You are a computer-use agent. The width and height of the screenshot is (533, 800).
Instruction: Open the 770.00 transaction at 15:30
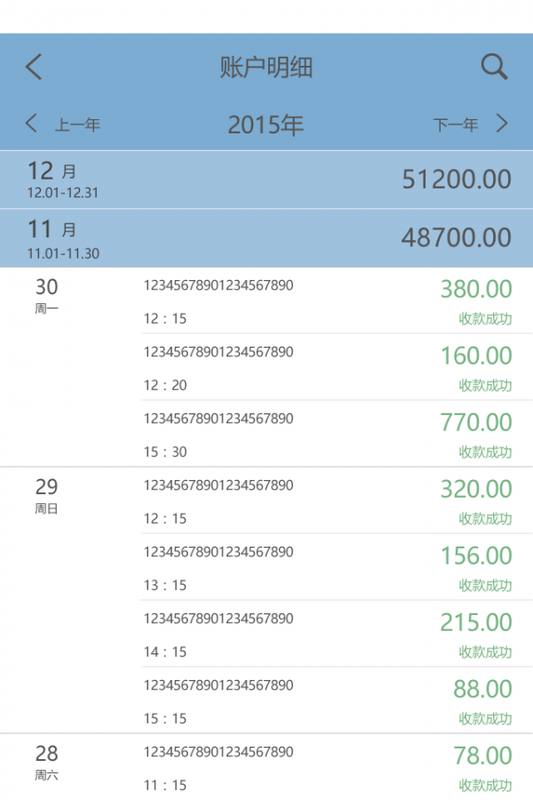[337, 434]
